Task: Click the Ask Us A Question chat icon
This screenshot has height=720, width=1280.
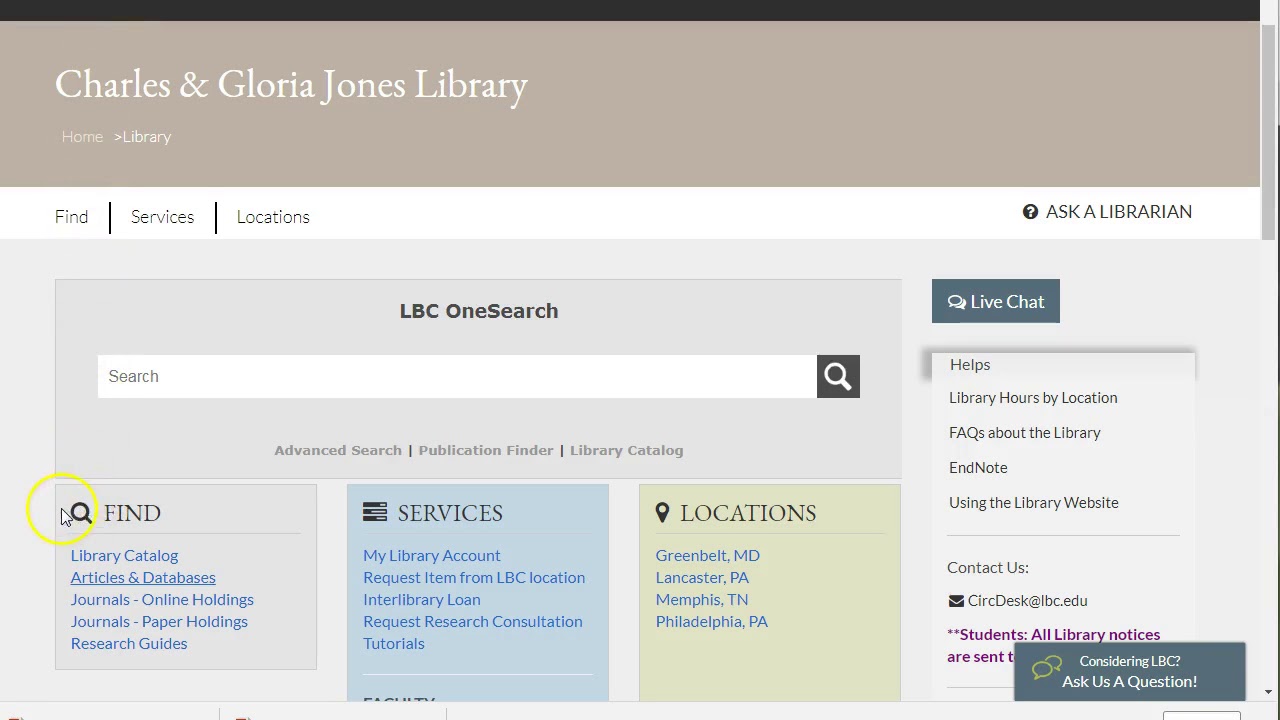Action: tap(1047, 669)
